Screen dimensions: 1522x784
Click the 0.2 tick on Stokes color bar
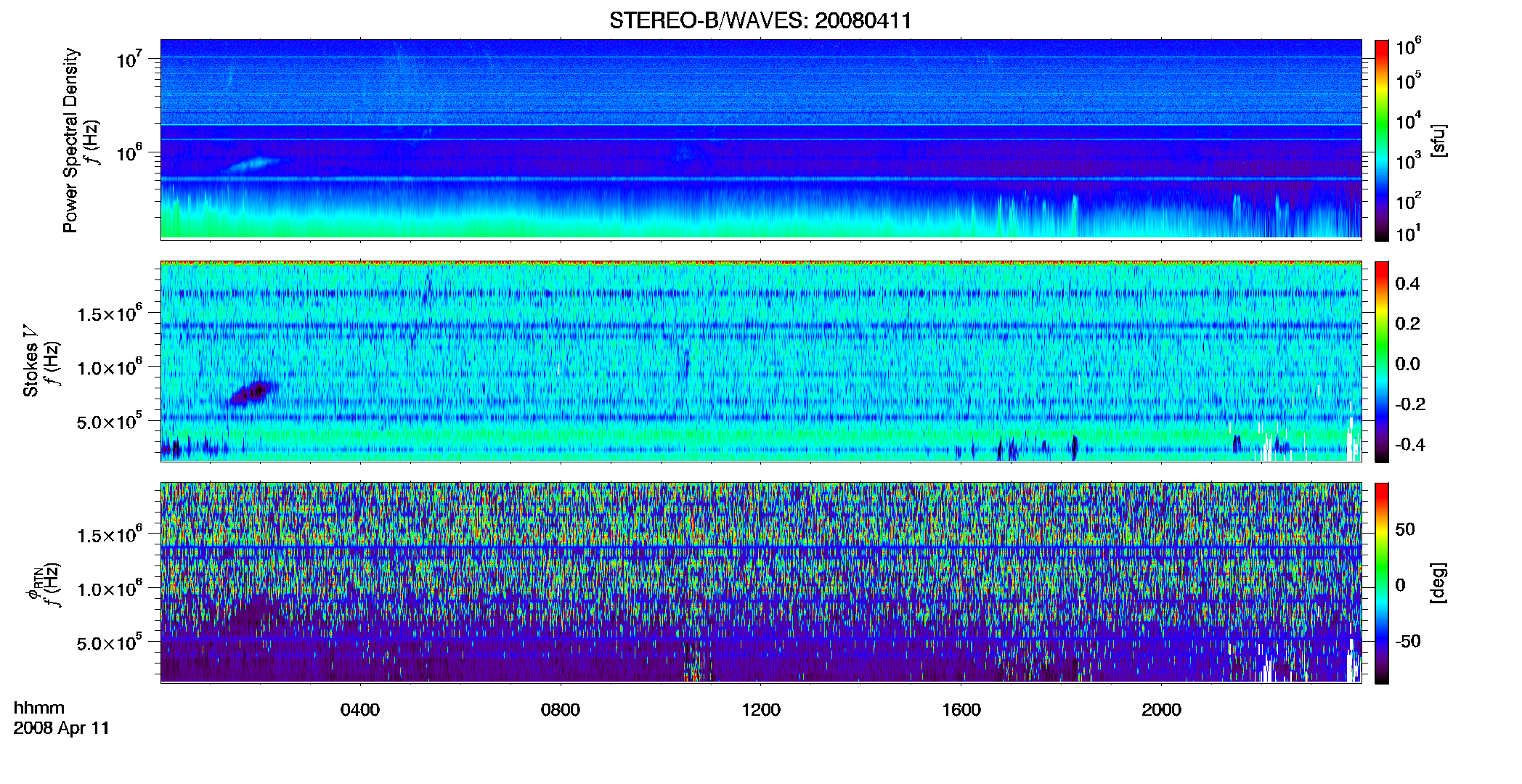(x=1407, y=324)
